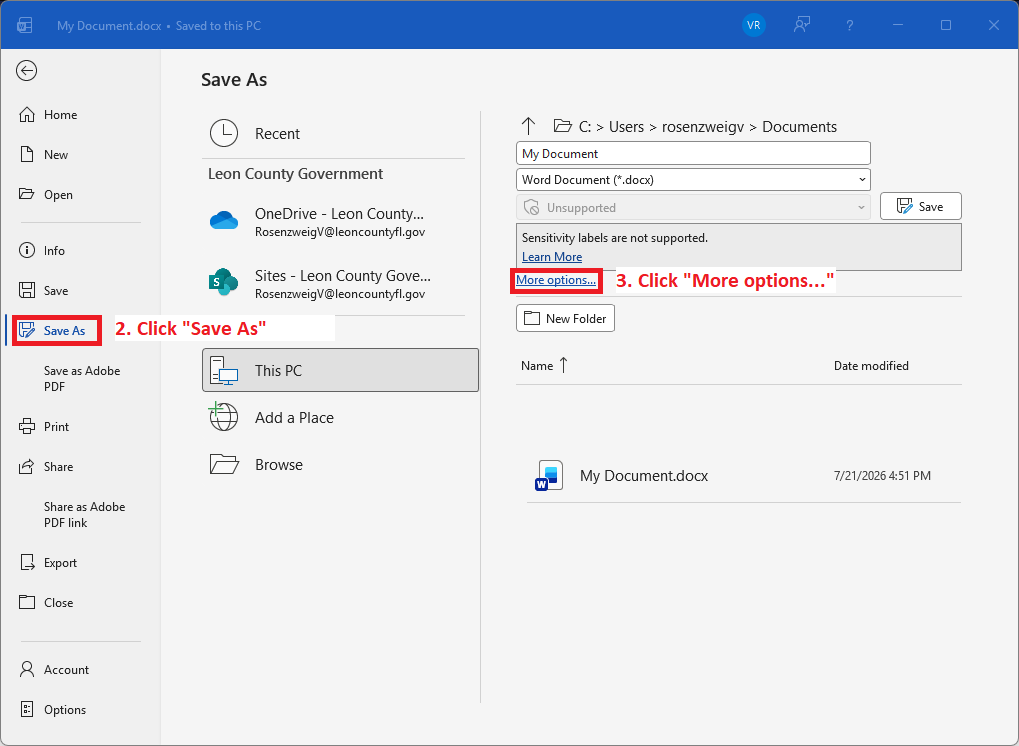Click rosenzweigv in the folder path

tap(703, 127)
